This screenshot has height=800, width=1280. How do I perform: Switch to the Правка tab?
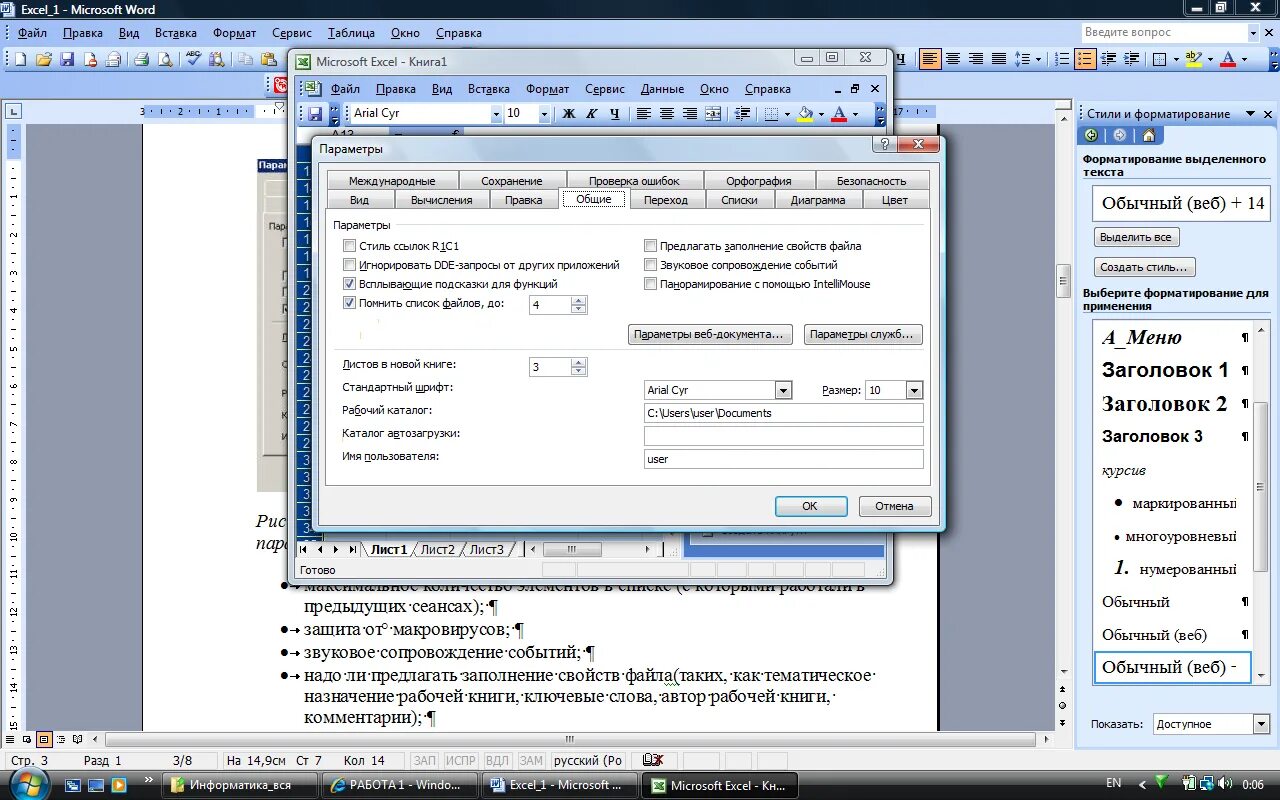click(524, 200)
